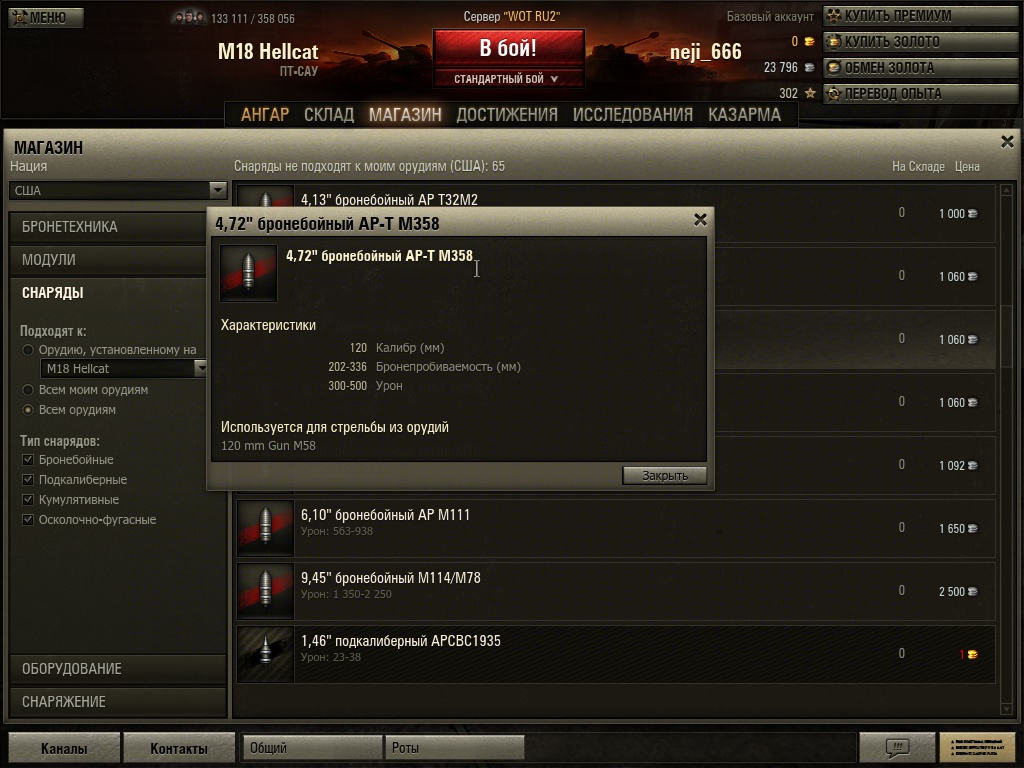Open the Общий chat channel tab
This screenshot has width=1024, height=768.
coord(312,748)
